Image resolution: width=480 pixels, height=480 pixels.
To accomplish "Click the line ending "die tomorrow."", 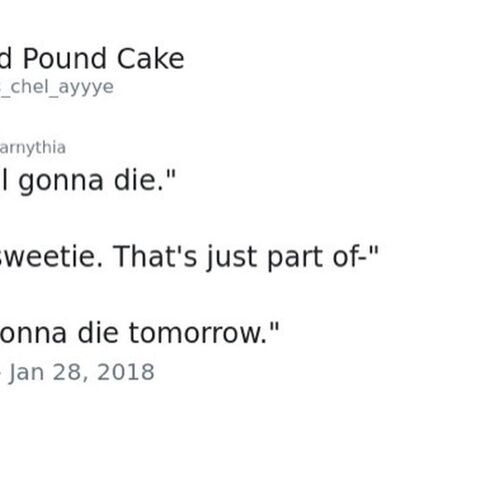I will (139, 333).
